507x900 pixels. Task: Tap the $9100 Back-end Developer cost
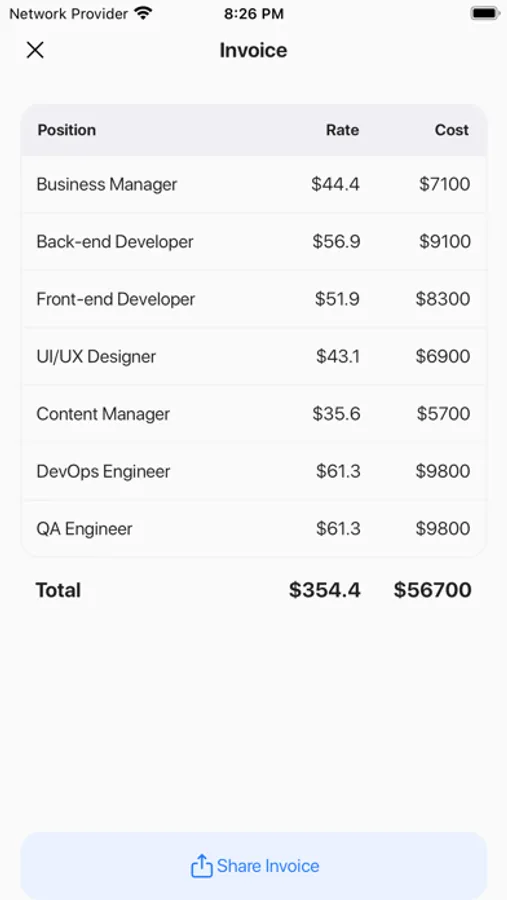pyautogui.click(x=445, y=242)
